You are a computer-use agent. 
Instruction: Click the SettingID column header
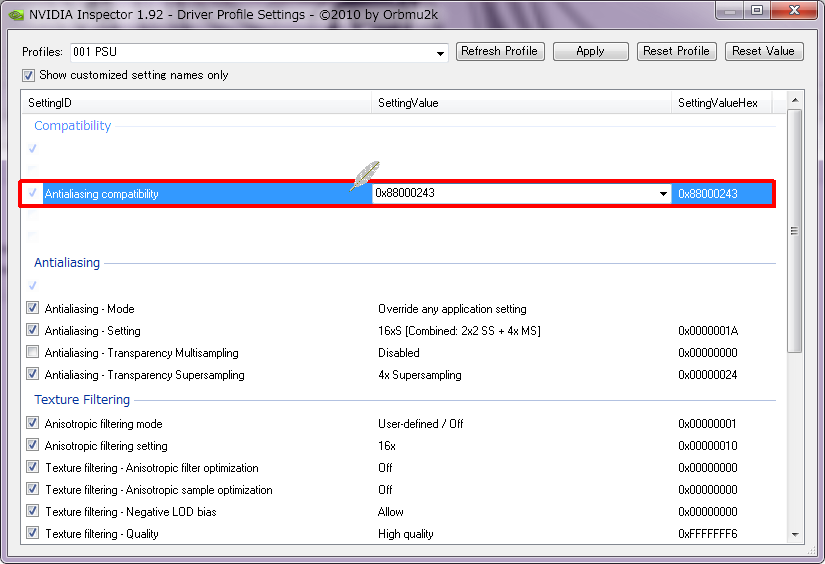click(196, 103)
